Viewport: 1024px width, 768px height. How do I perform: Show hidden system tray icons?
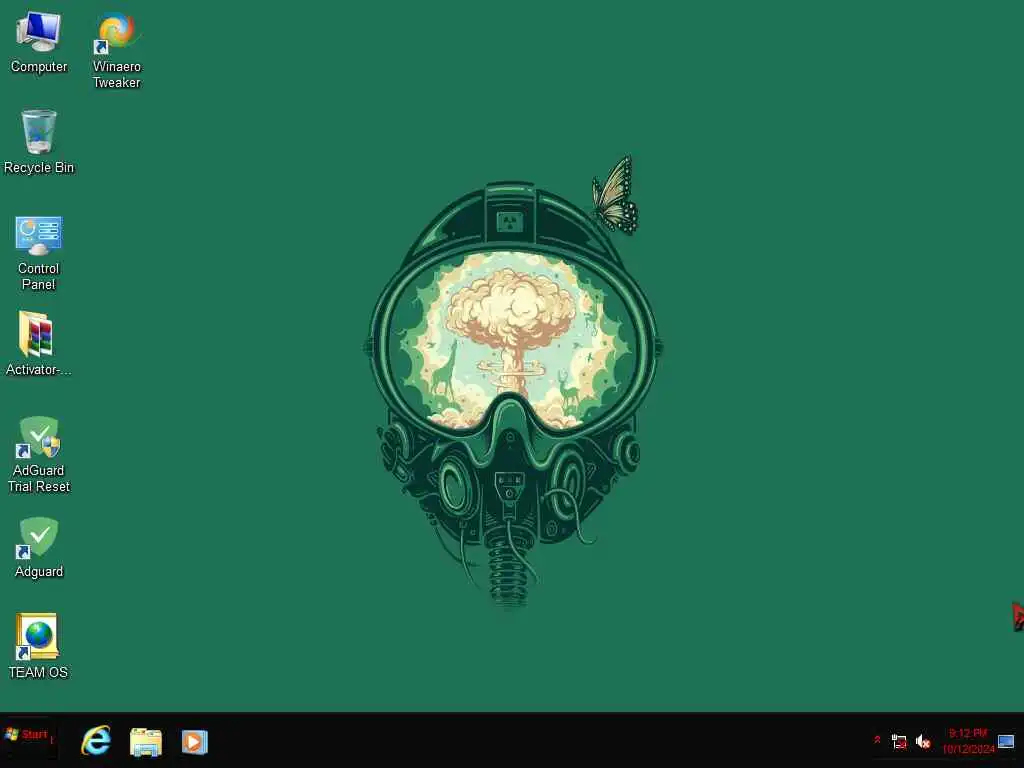point(877,740)
